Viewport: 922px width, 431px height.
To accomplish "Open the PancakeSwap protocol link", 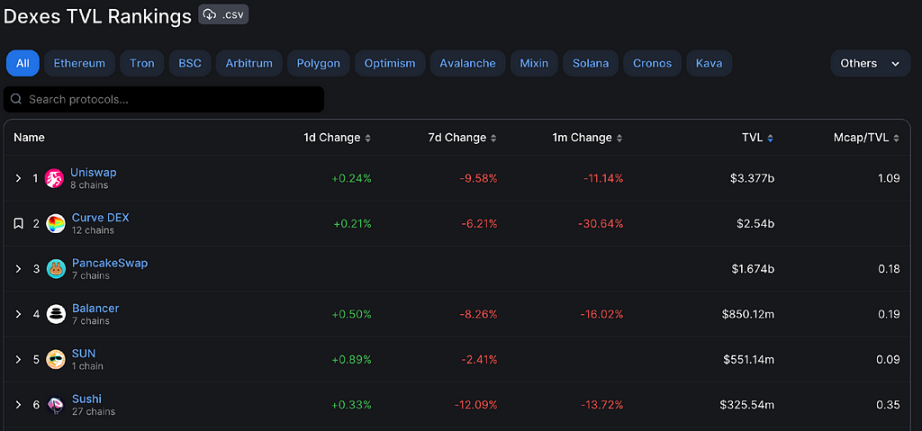I will tap(110, 263).
